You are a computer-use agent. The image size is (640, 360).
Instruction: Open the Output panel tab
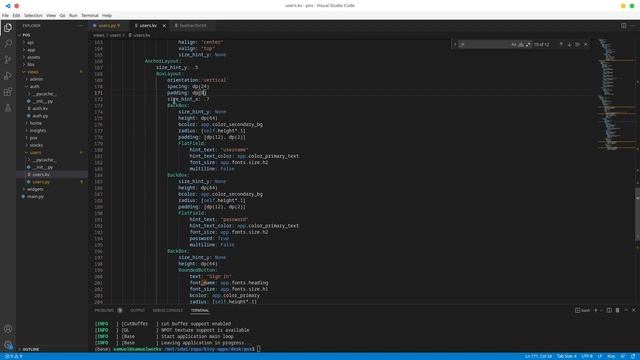[x=138, y=310]
